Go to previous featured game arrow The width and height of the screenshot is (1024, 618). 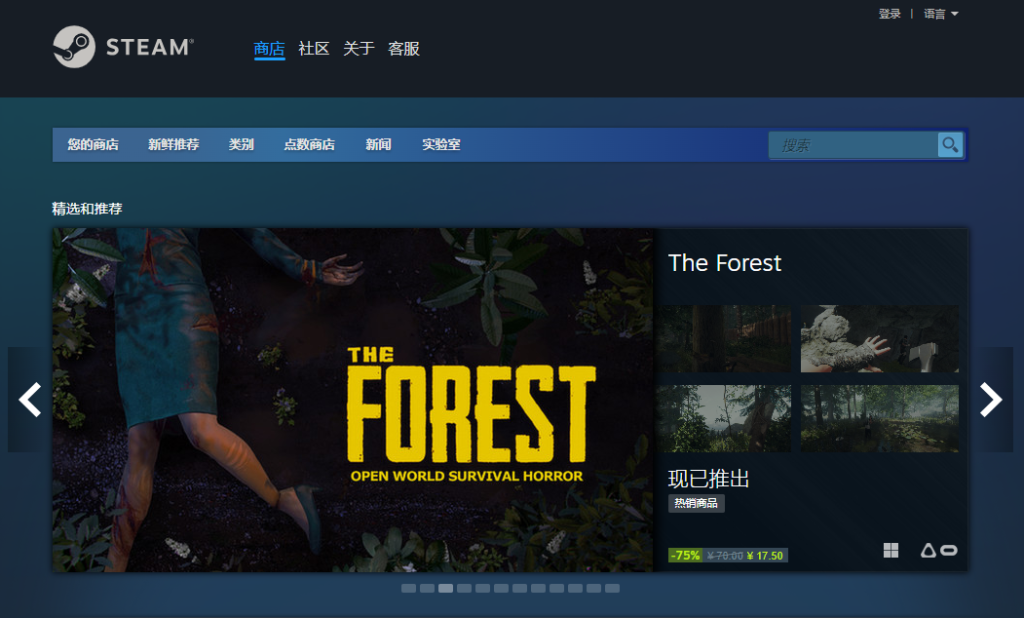click(x=30, y=399)
